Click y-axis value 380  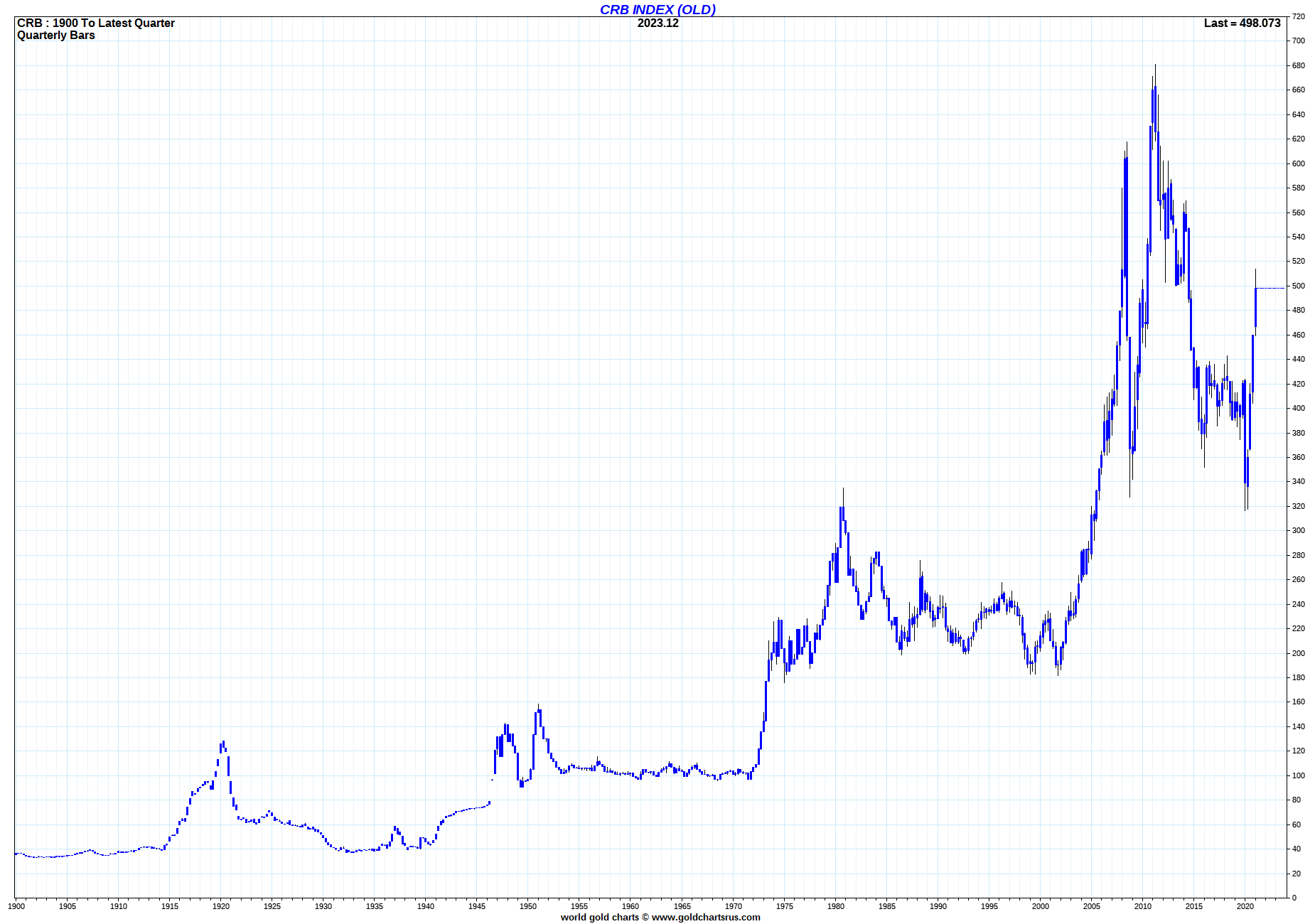pos(1299,433)
